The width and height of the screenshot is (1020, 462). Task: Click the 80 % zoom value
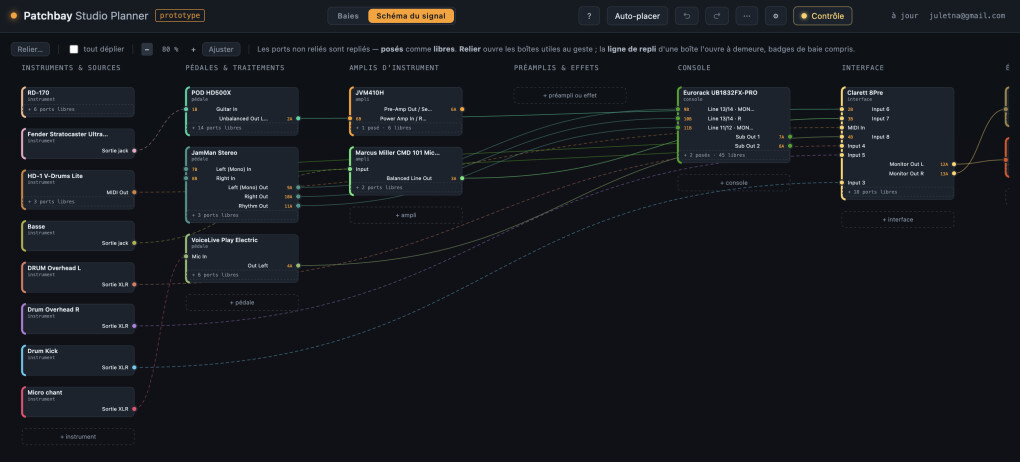pos(170,49)
